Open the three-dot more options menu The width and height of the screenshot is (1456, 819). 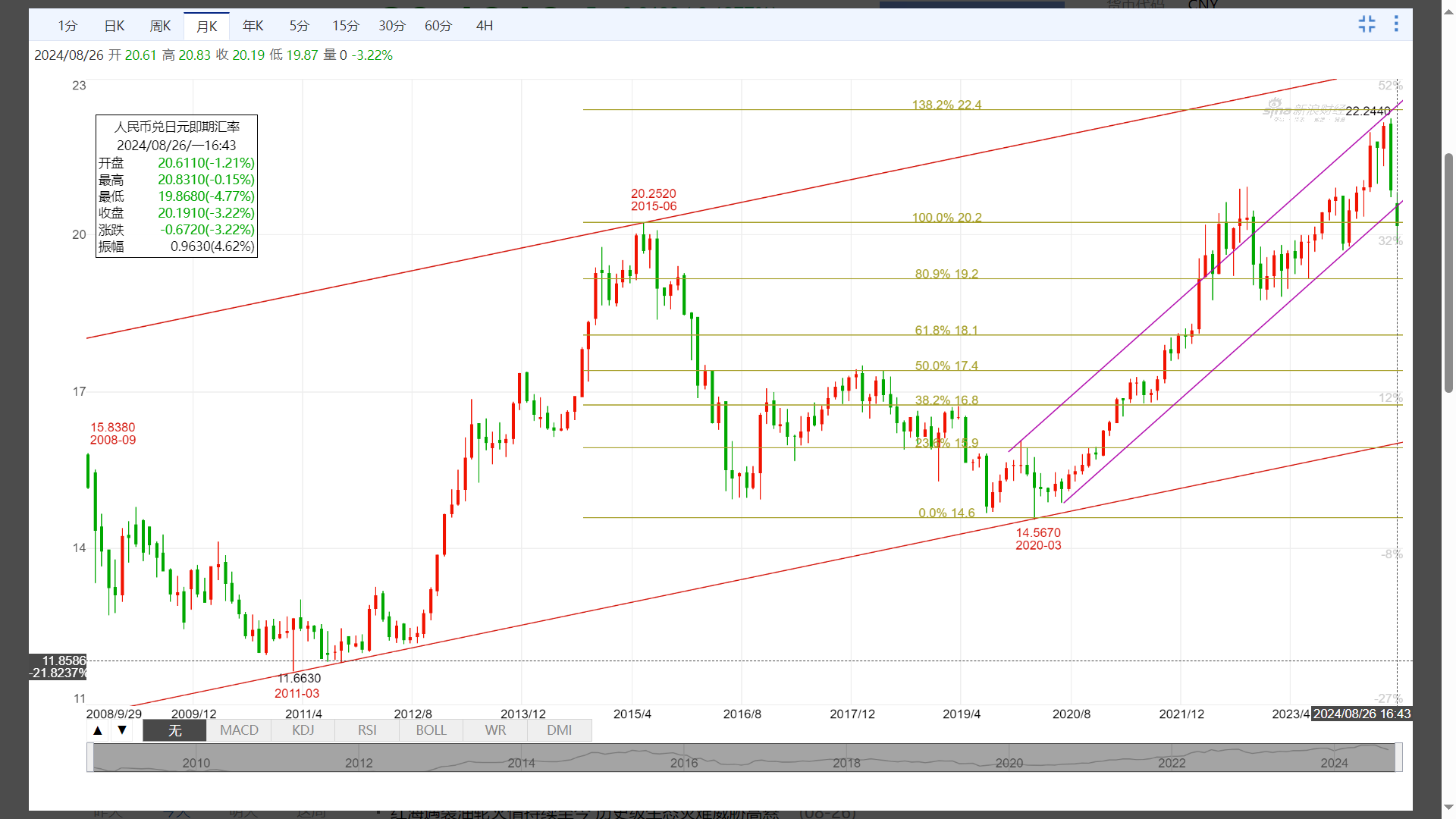click(x=1396, y=24)
